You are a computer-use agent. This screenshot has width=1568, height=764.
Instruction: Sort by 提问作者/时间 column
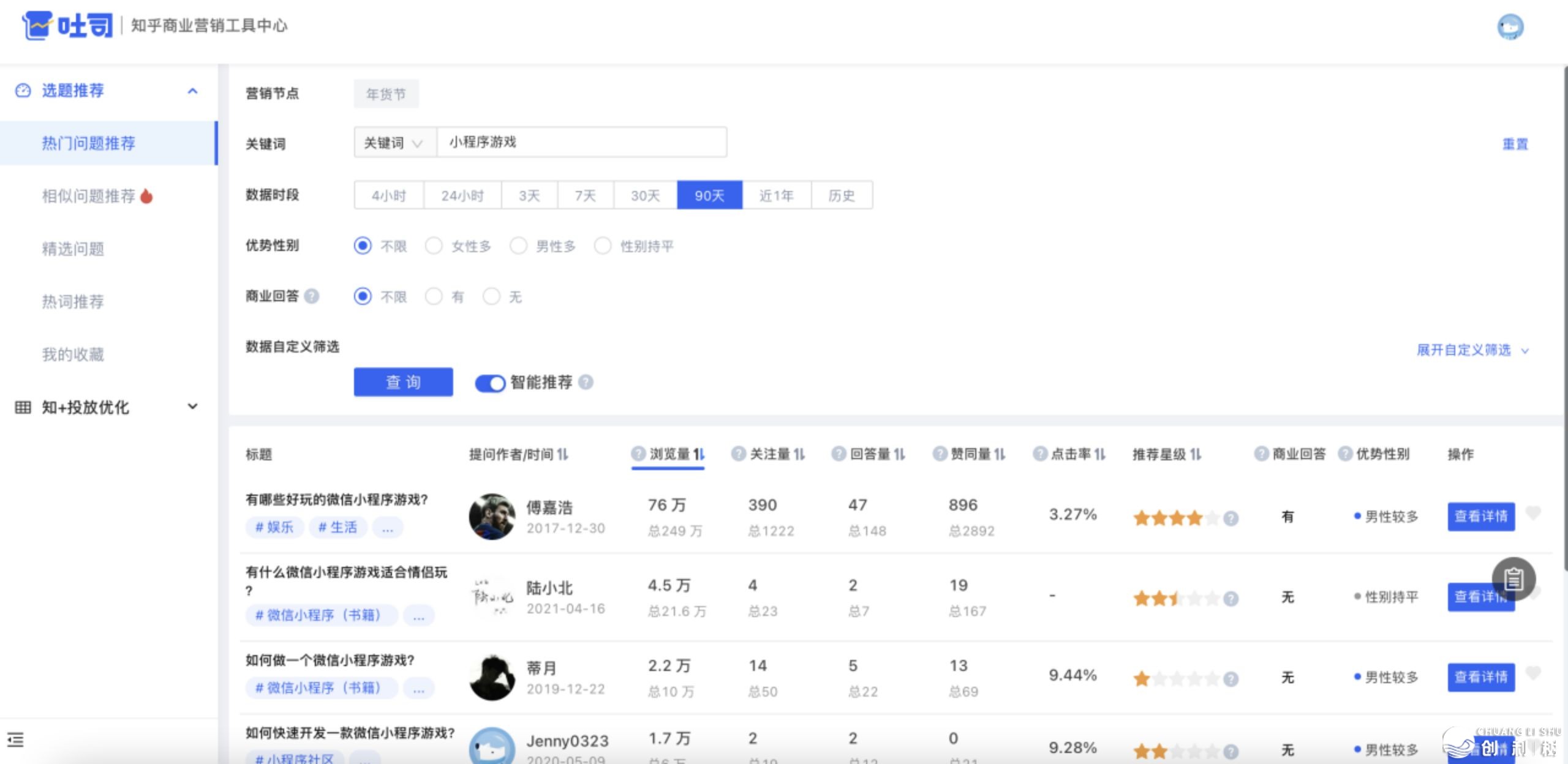562,454
